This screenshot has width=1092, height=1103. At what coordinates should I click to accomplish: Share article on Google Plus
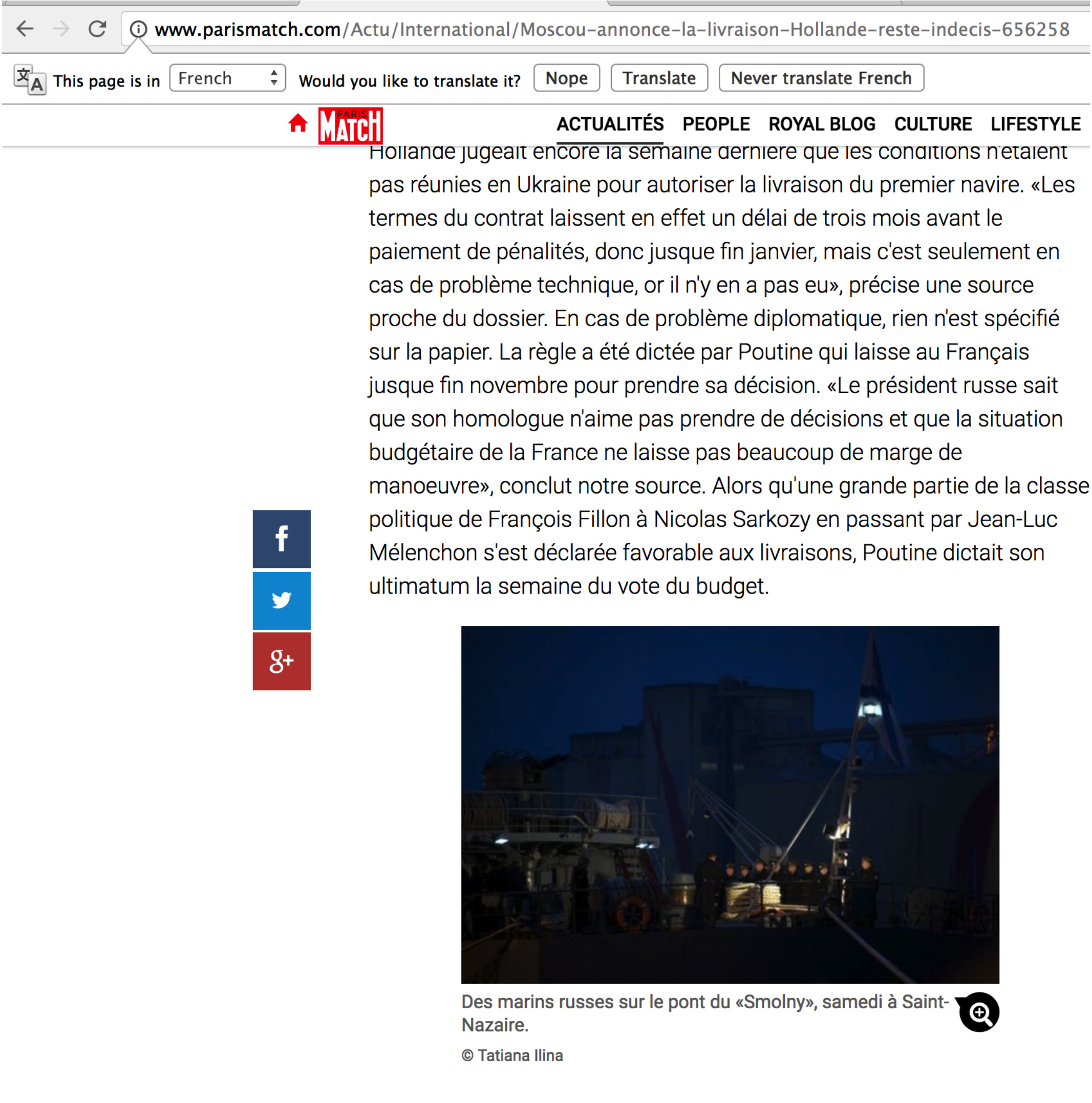[282, 662]
